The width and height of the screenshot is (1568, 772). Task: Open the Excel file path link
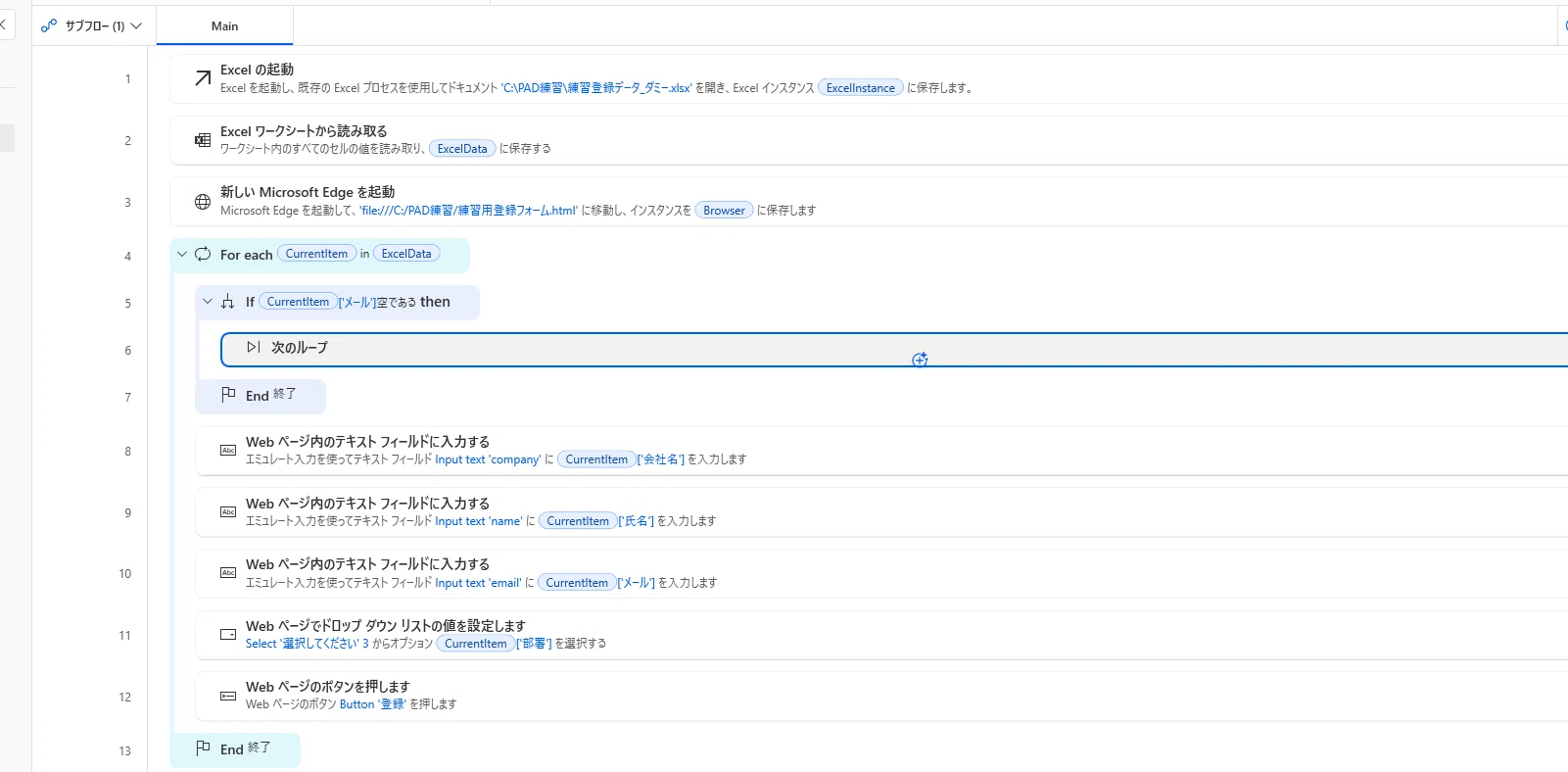[596, 88]
